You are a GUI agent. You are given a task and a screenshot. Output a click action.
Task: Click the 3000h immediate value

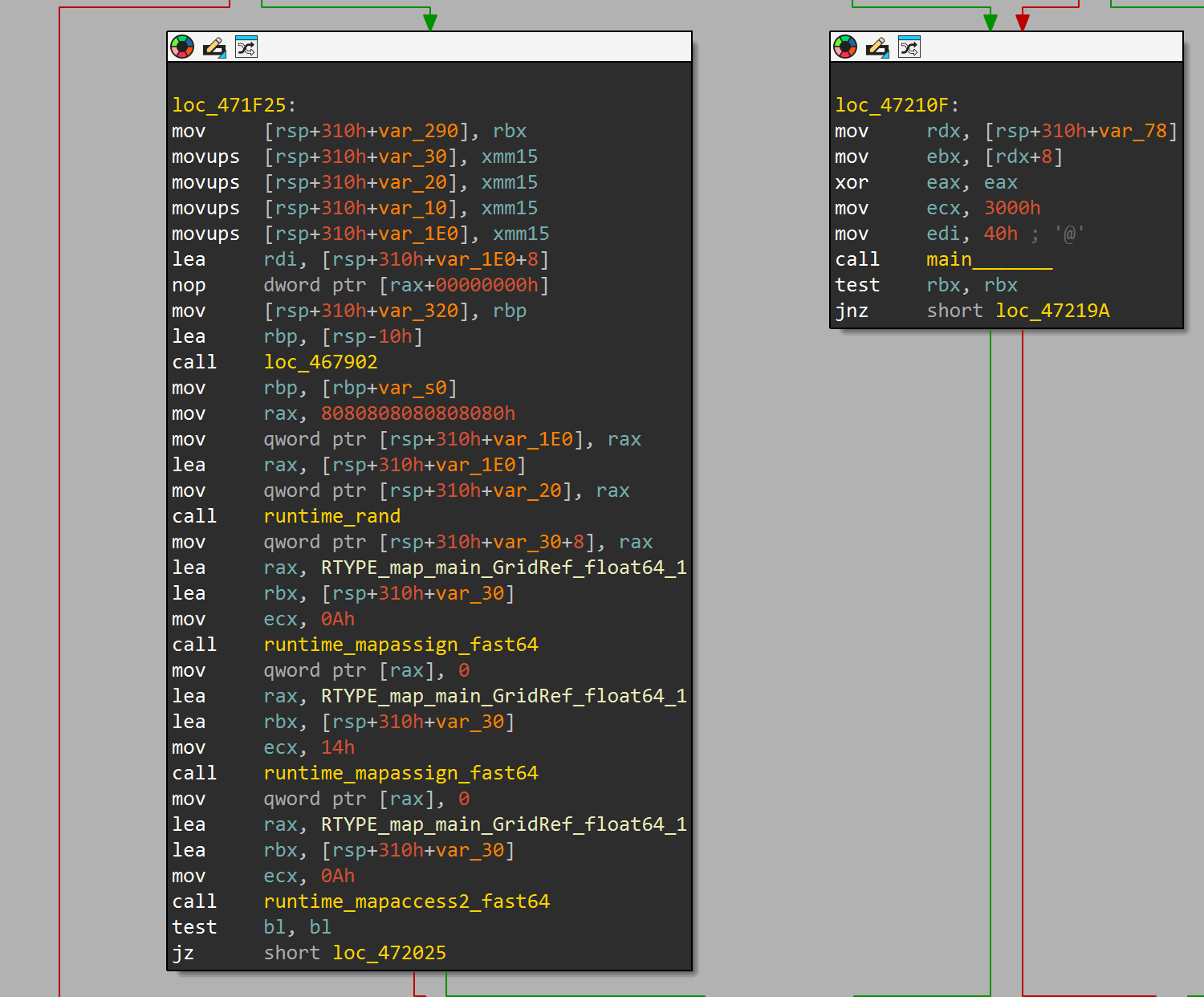[1012, 208]
